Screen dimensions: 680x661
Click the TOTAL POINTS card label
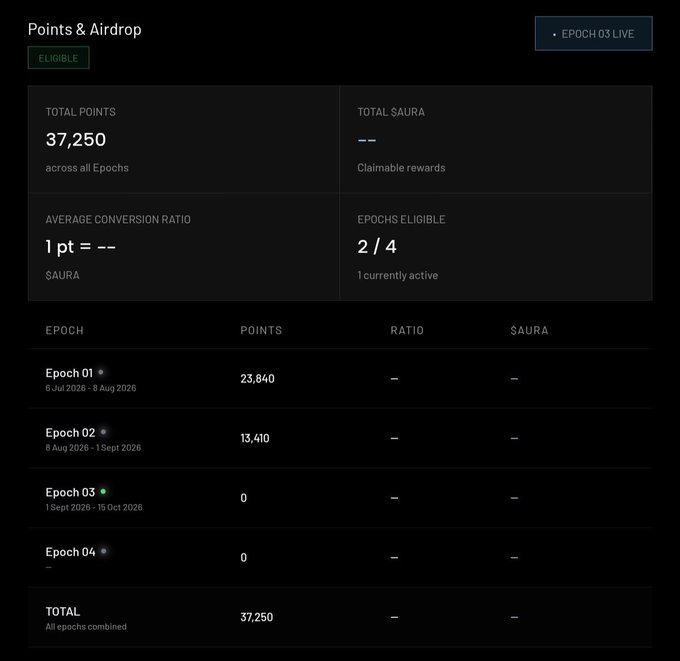point(81,112)
